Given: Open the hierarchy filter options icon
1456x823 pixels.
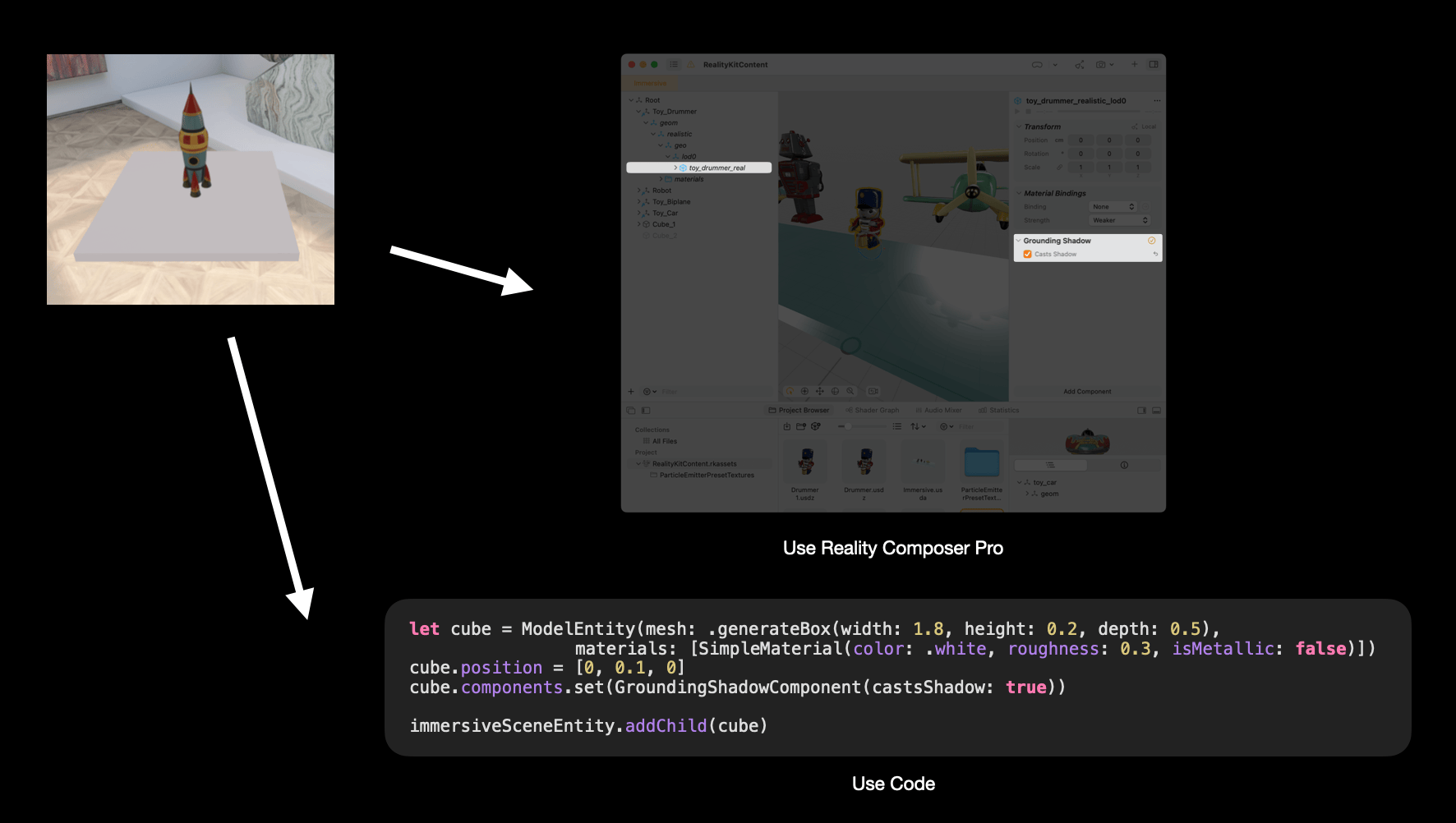Looking at the screenshot, I should (x=649, y=392).
